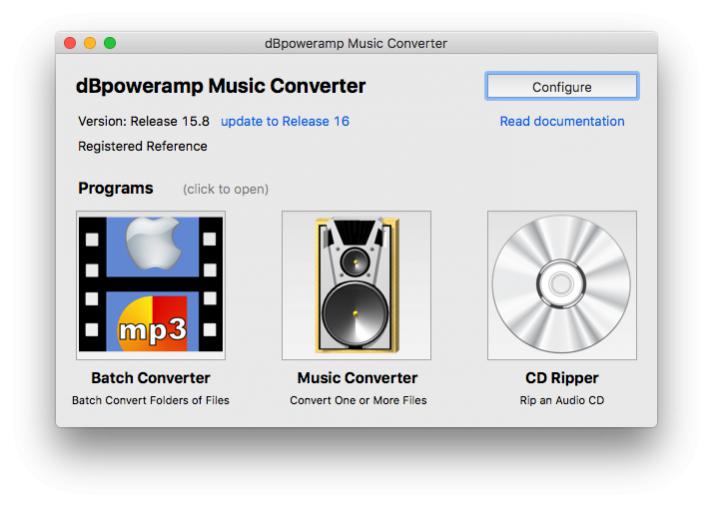Open CD Ripper via the disc icon

point(561,285)
